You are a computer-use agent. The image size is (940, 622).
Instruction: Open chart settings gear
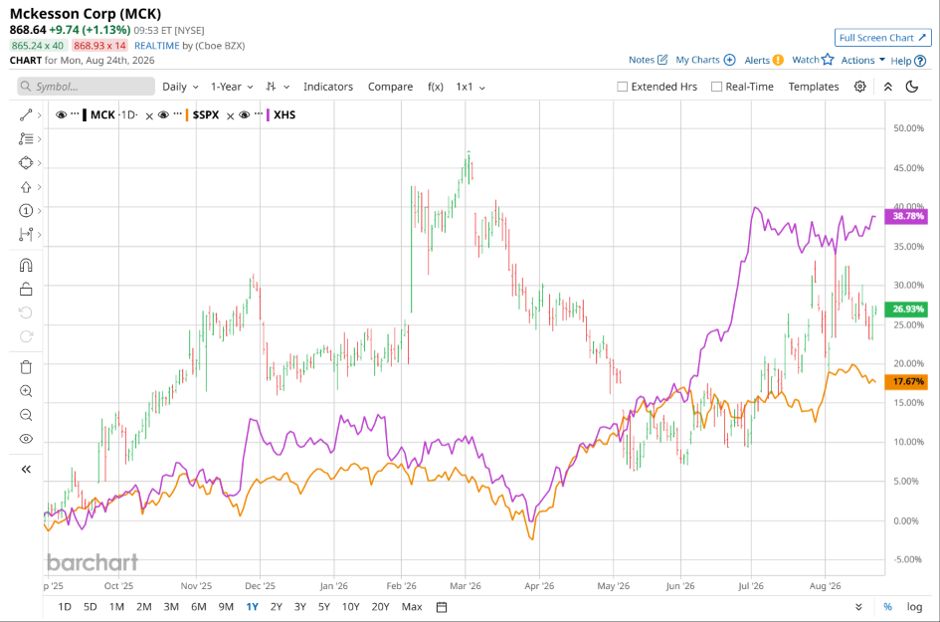(x=860, y=86)
